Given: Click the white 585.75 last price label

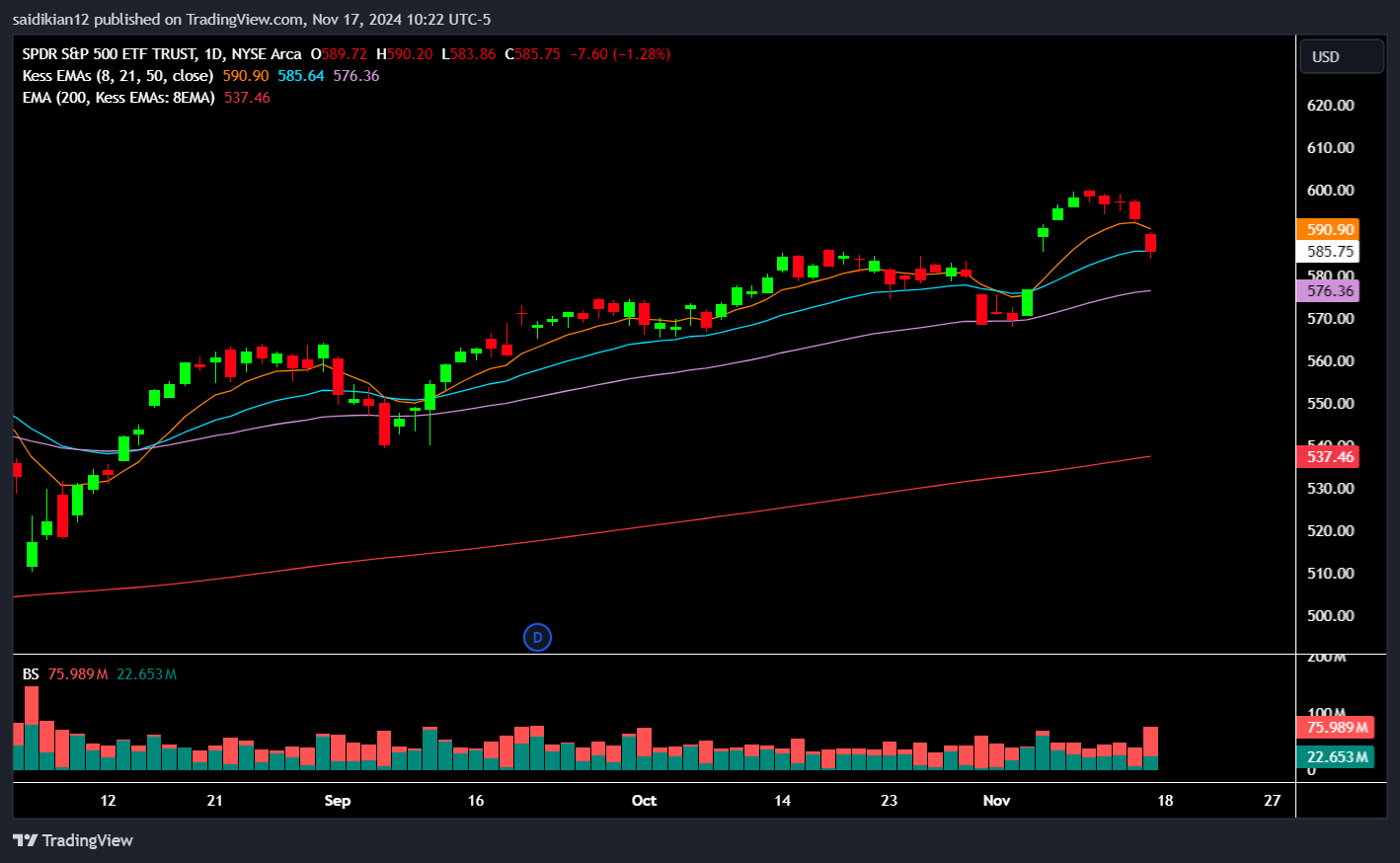Looking at the screenshot, I should pos(1329,251).
